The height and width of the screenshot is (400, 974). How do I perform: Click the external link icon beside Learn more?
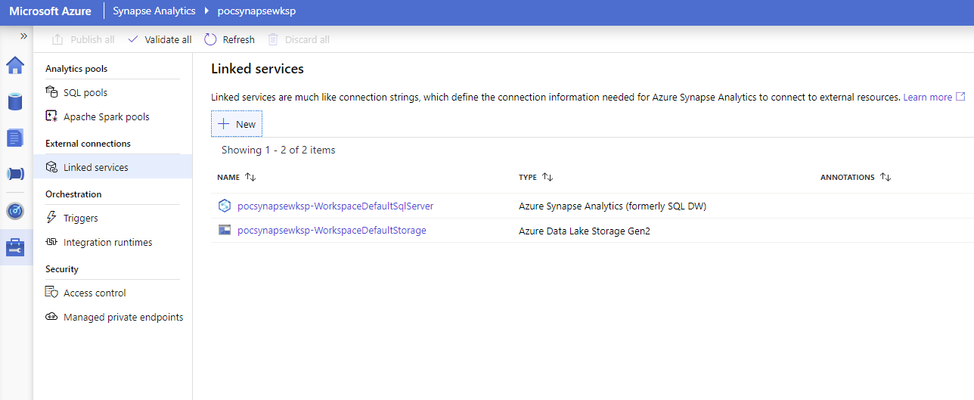pos(961,97)
